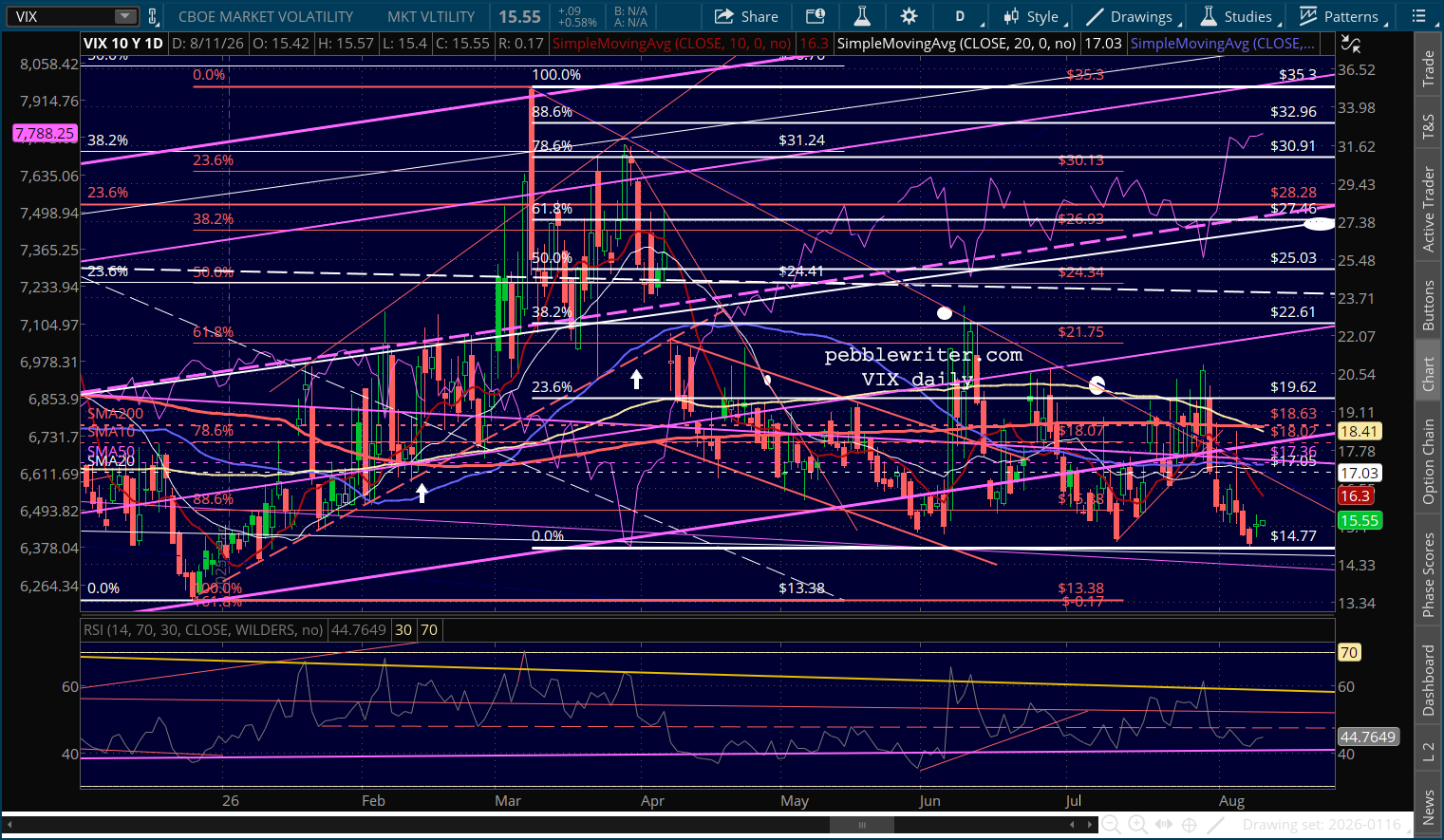This screenshot has height=840, width=1444.
Task: Click the zoom in magnifier icon
Action: (1136, 825)
